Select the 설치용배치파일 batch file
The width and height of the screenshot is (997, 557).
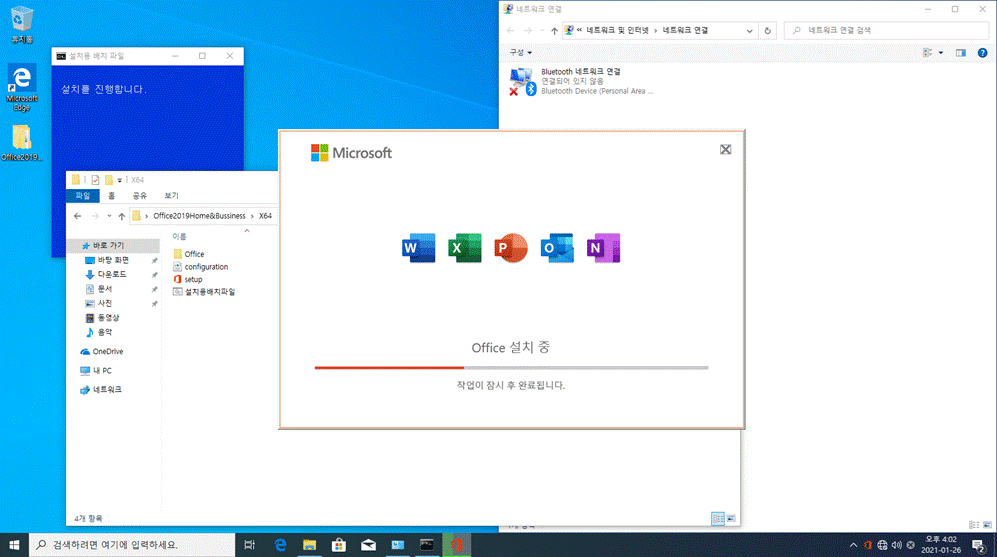tap(204, 292)
